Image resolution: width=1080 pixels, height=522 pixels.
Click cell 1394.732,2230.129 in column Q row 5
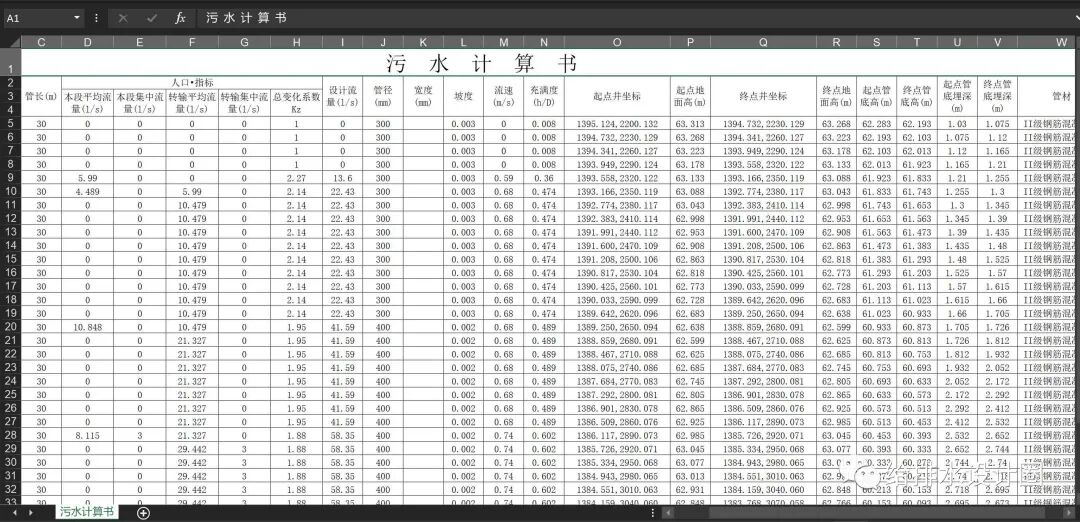pyautogui.click(x=763, y=124)
